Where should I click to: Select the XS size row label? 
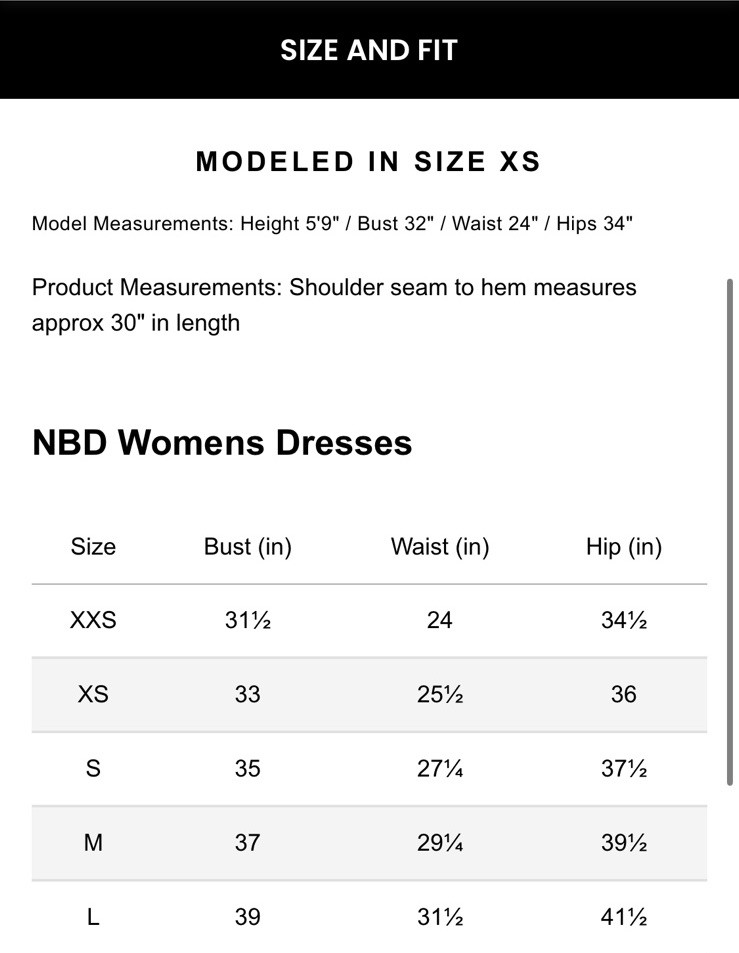coord(93,694)
